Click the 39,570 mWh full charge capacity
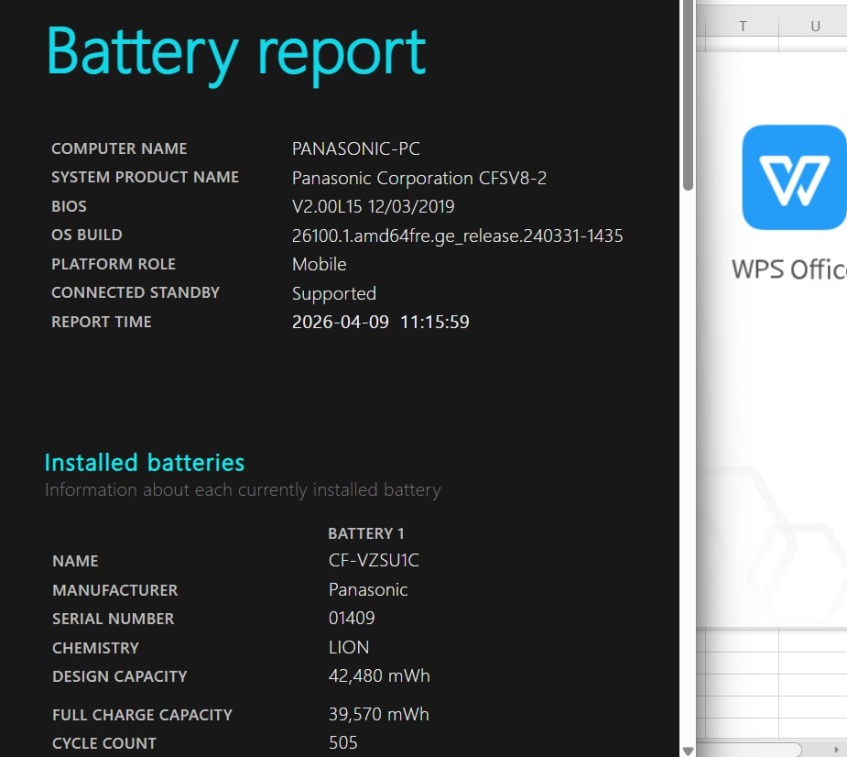 click(x=379, y=714)
